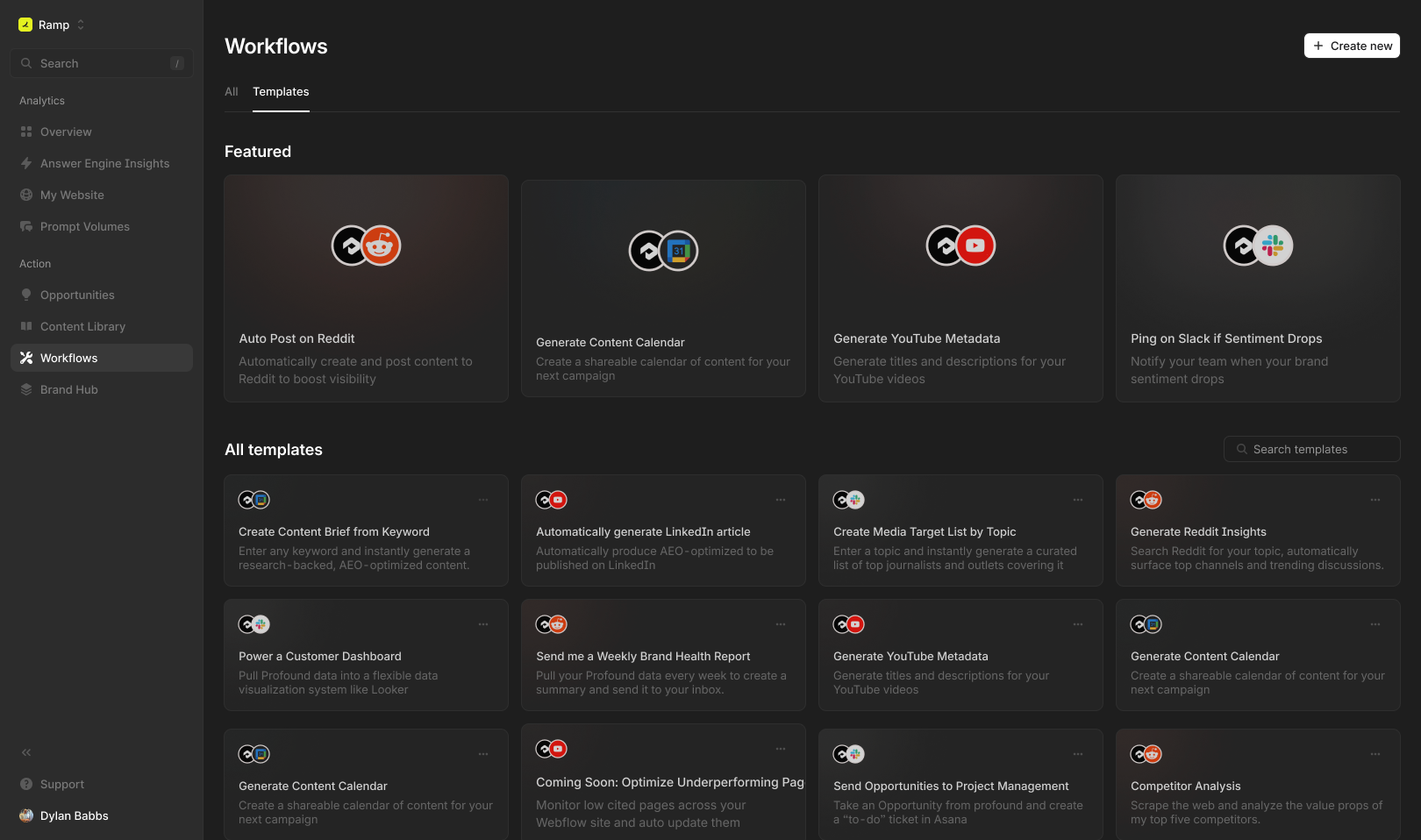This screenshot has width=1421, height=840.
Task: Open Send Opportunities to Project Management
Action: [x=960, y=784]
